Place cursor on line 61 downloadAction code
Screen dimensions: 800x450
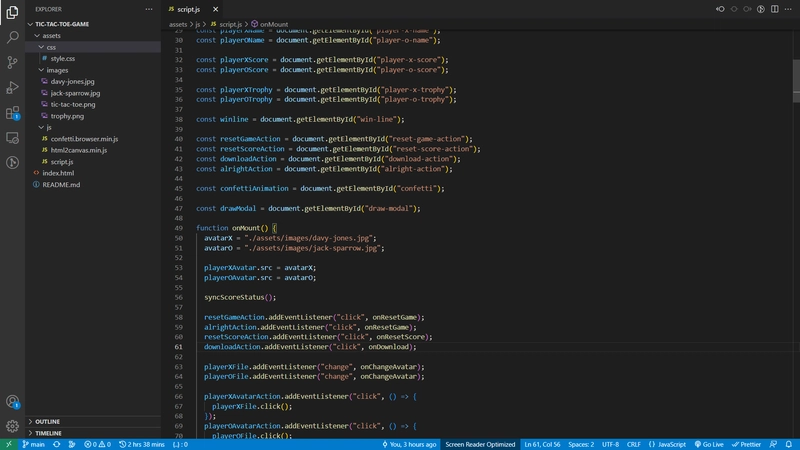310,347
